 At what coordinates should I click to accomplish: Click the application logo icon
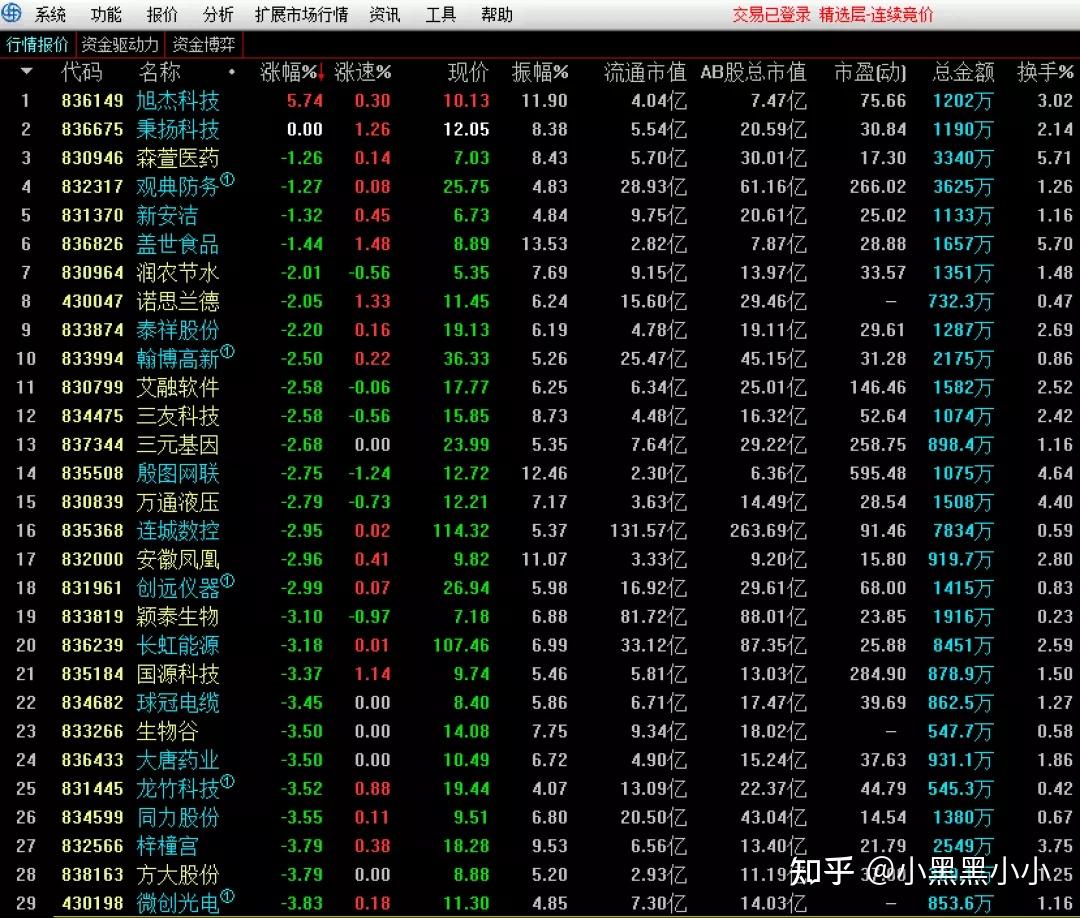click(11, 12)
